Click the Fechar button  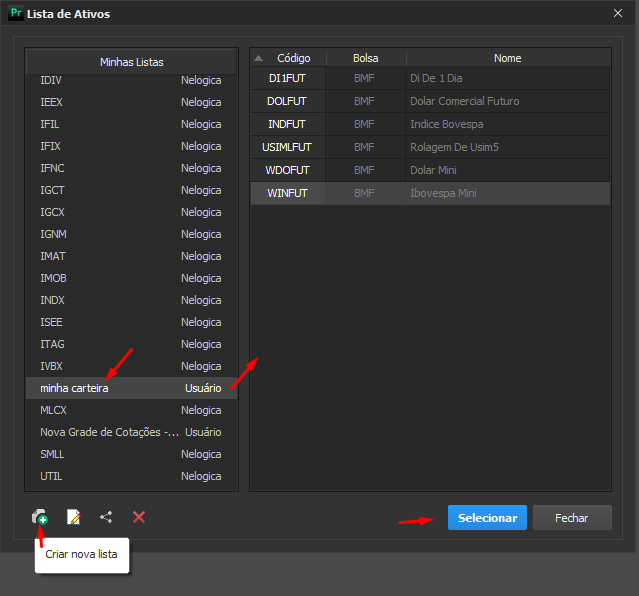click(x=572, y=518)
